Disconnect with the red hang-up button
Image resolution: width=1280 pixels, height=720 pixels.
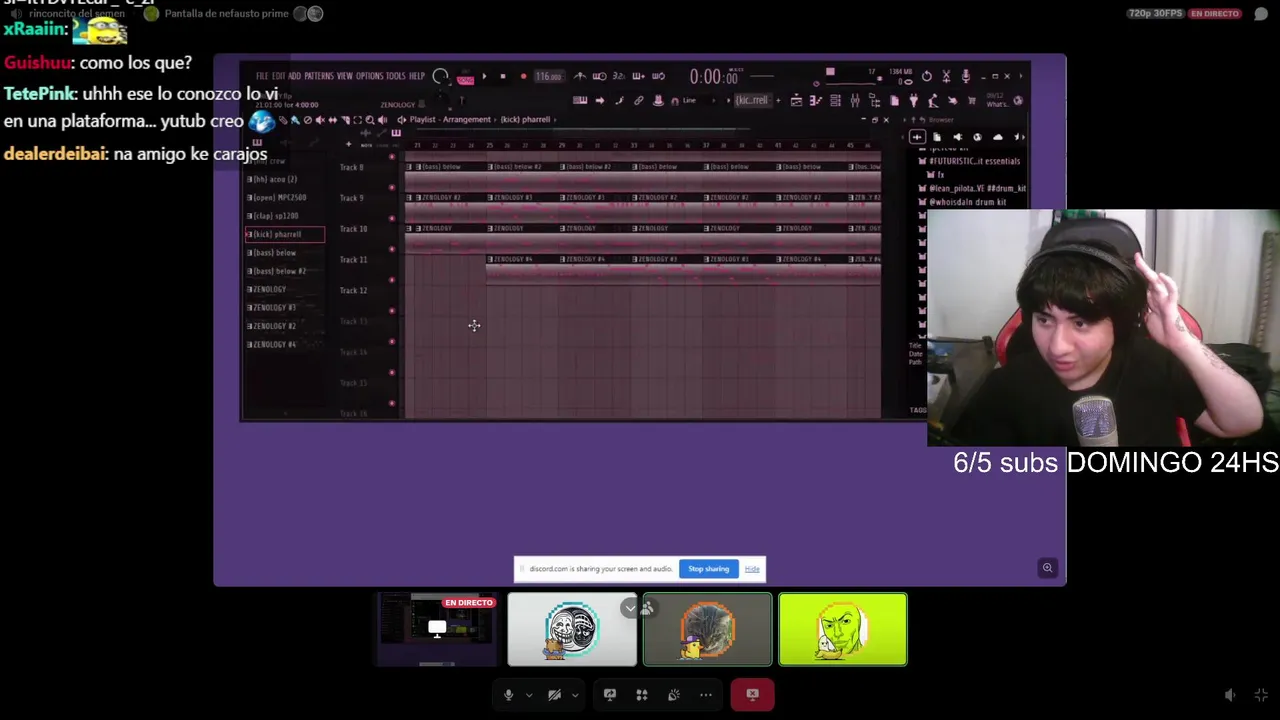point(752,695)
